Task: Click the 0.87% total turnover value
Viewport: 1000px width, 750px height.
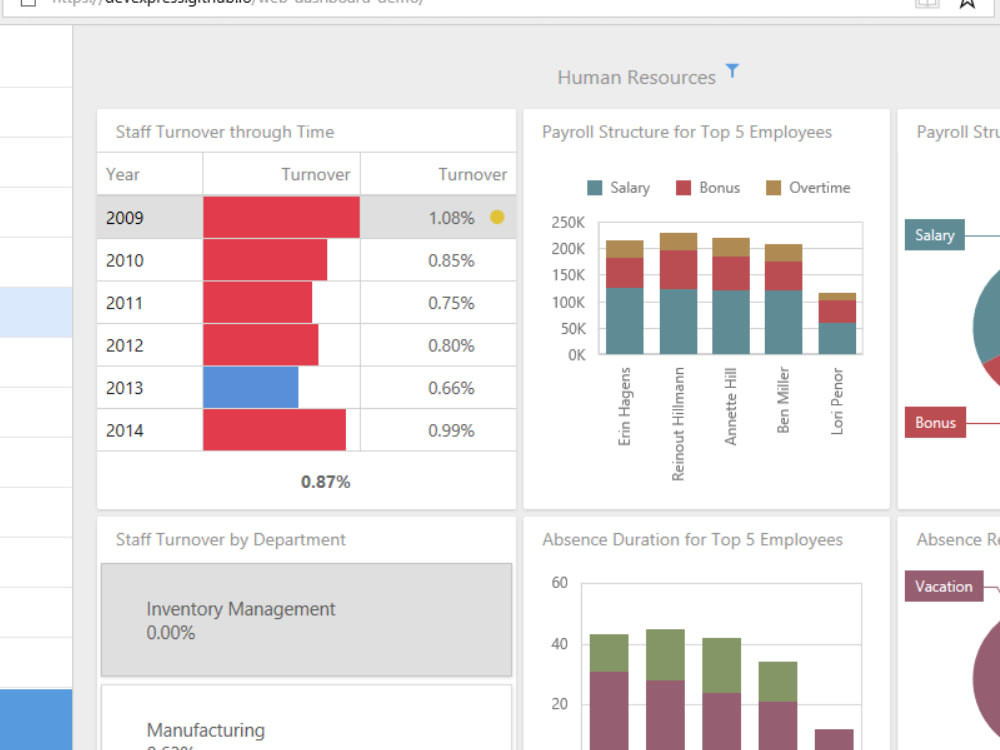Action: point(325,482)
